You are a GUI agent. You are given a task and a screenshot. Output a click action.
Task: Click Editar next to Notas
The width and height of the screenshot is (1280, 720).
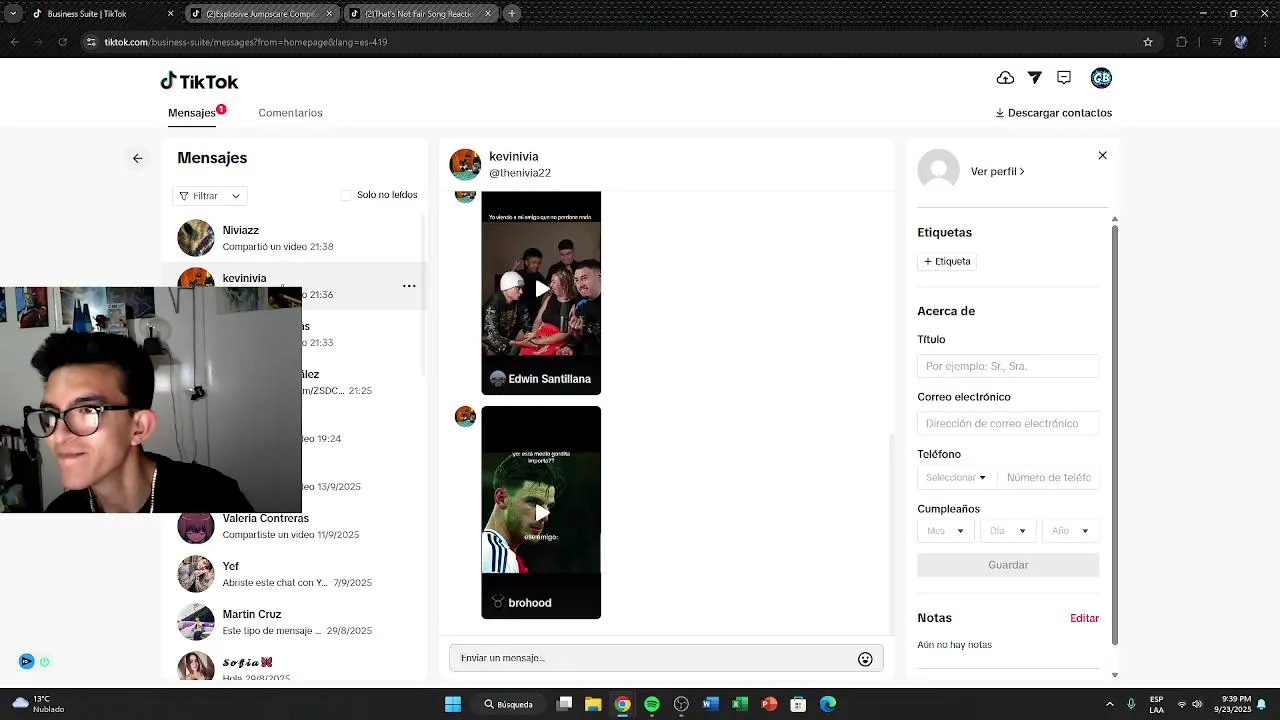pyautogui.click(x=1084, y=618)
